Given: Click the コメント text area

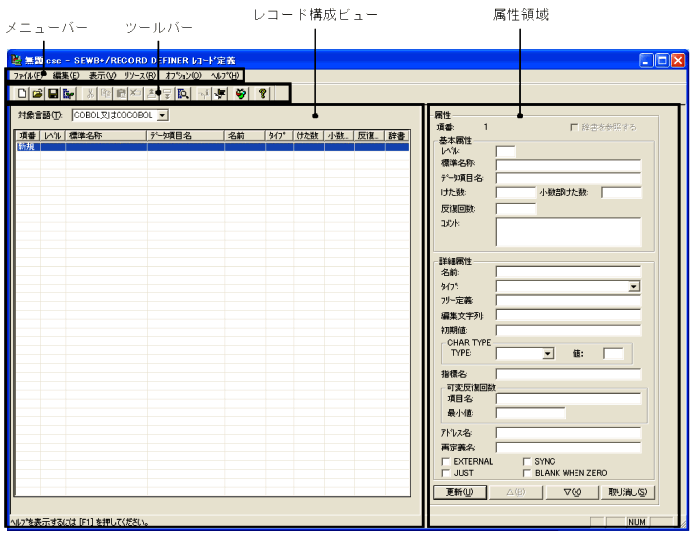Looking at the screenshot, I should [568, 232].
